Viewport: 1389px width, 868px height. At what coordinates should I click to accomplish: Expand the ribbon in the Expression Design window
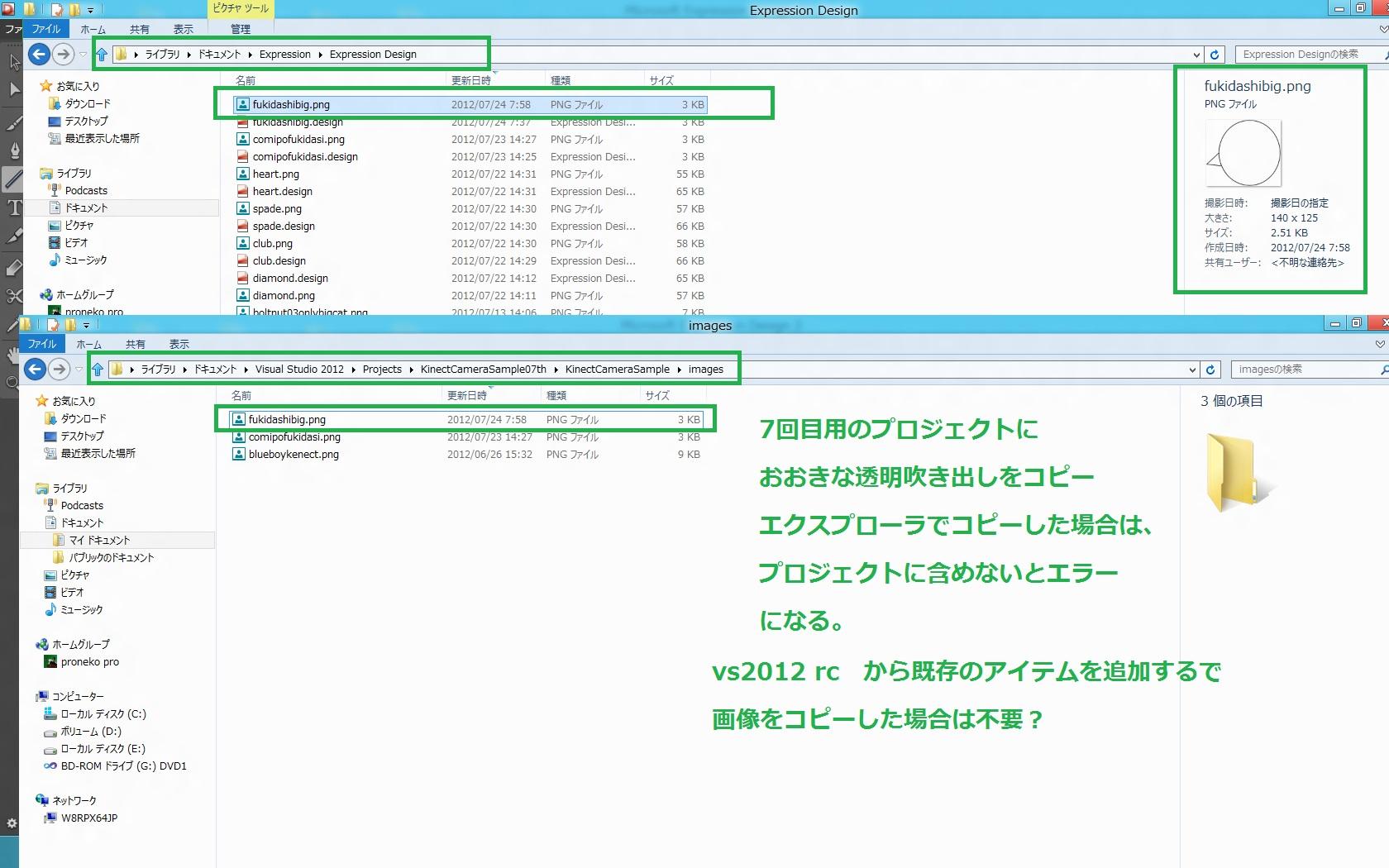tap(1383, 29)
